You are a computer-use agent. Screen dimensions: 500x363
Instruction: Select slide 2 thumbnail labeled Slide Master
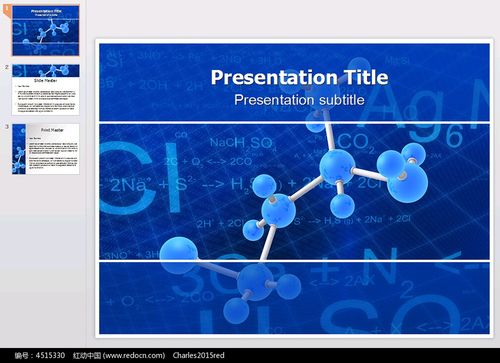pyautogui.click(x=46, y=90)
